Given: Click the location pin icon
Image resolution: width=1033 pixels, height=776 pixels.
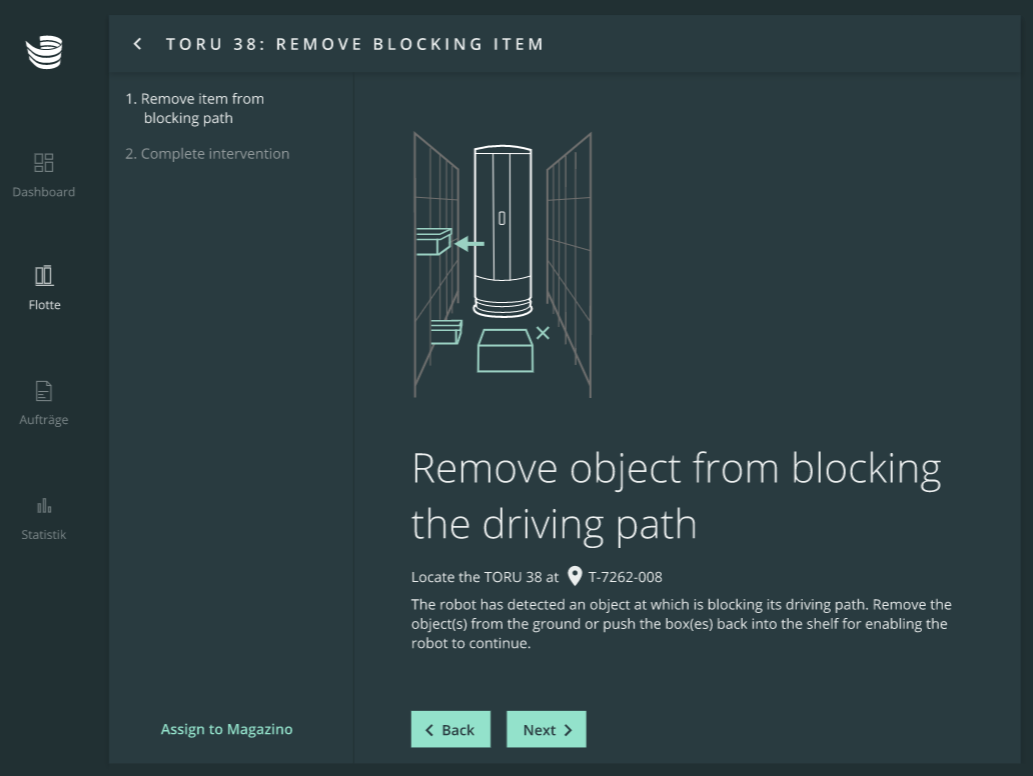Looking at the screenshot, I should click(x=575, y=576).
